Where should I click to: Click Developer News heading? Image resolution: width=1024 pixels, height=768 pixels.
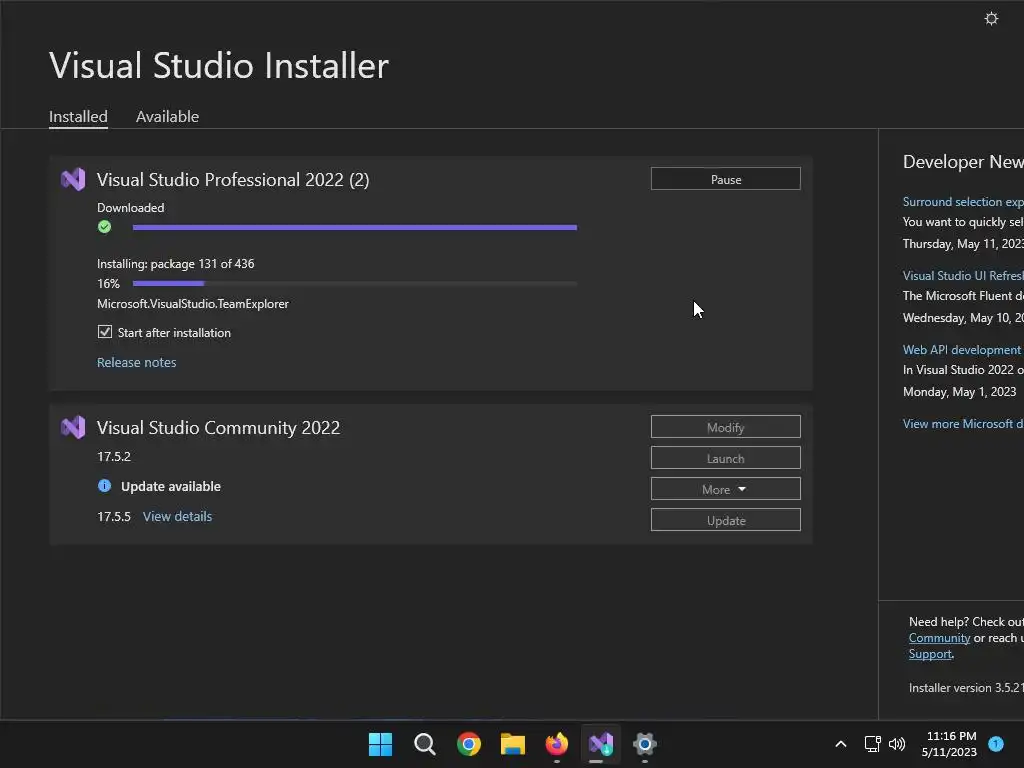963,162
